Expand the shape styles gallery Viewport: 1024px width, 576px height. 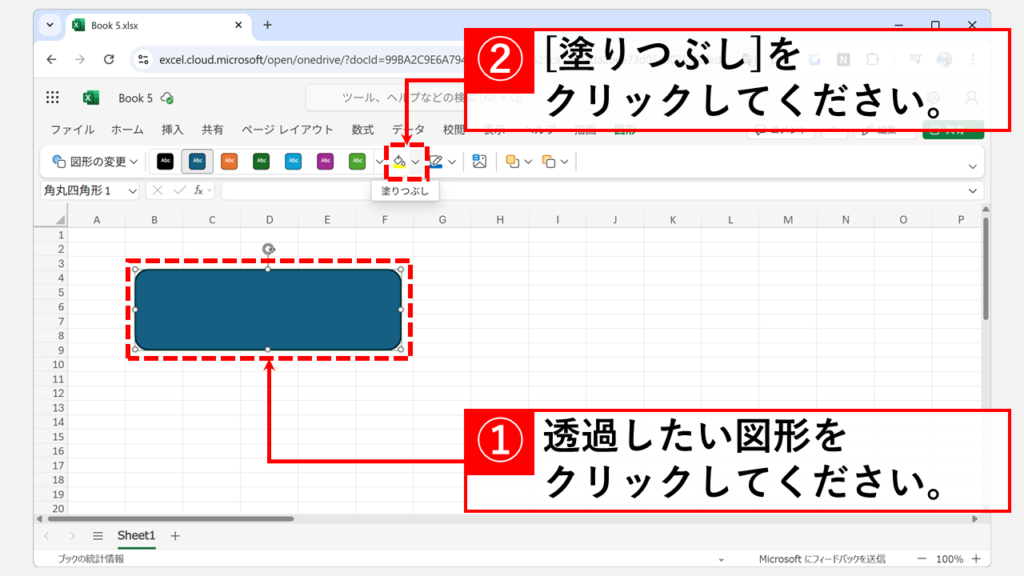coord(379,162)
